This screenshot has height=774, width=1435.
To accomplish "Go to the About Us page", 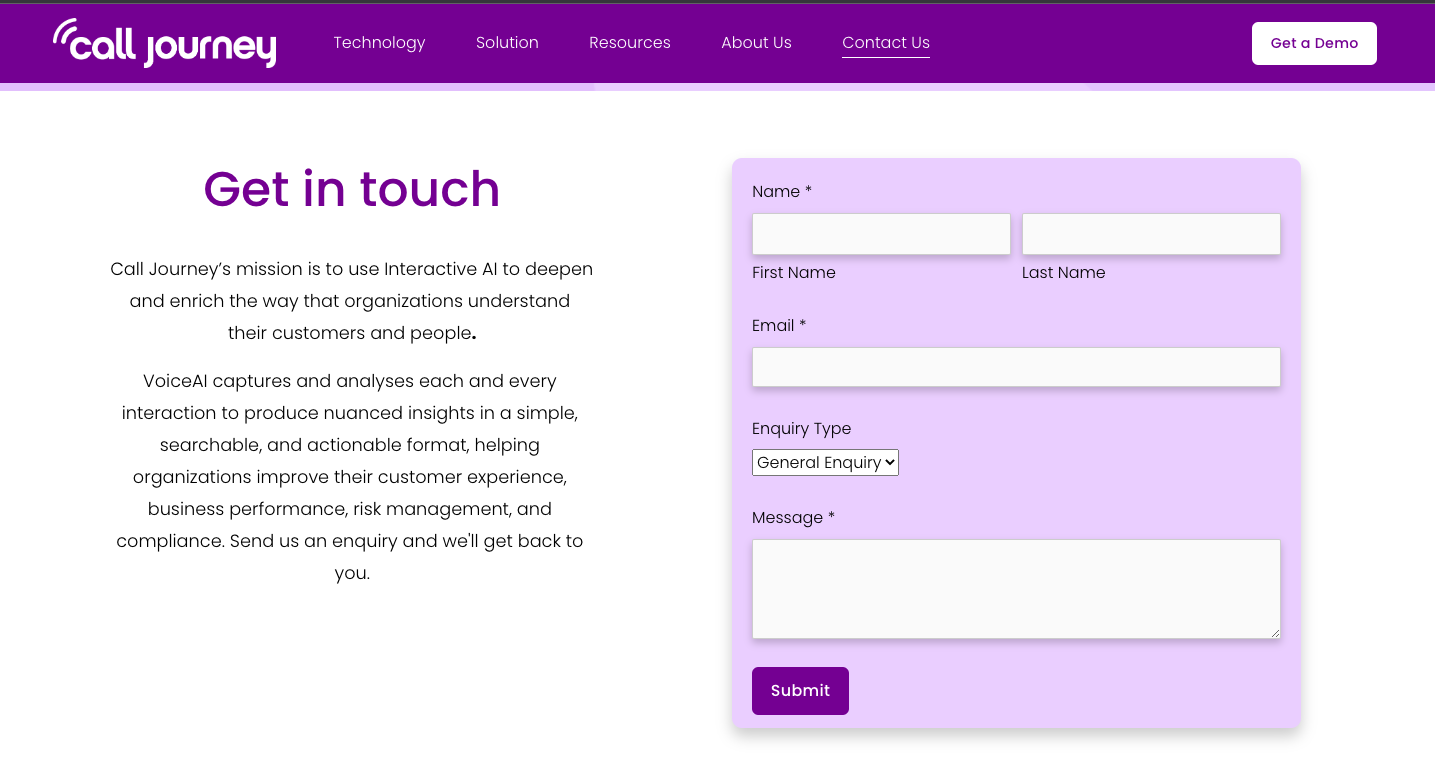I will 756,43.
